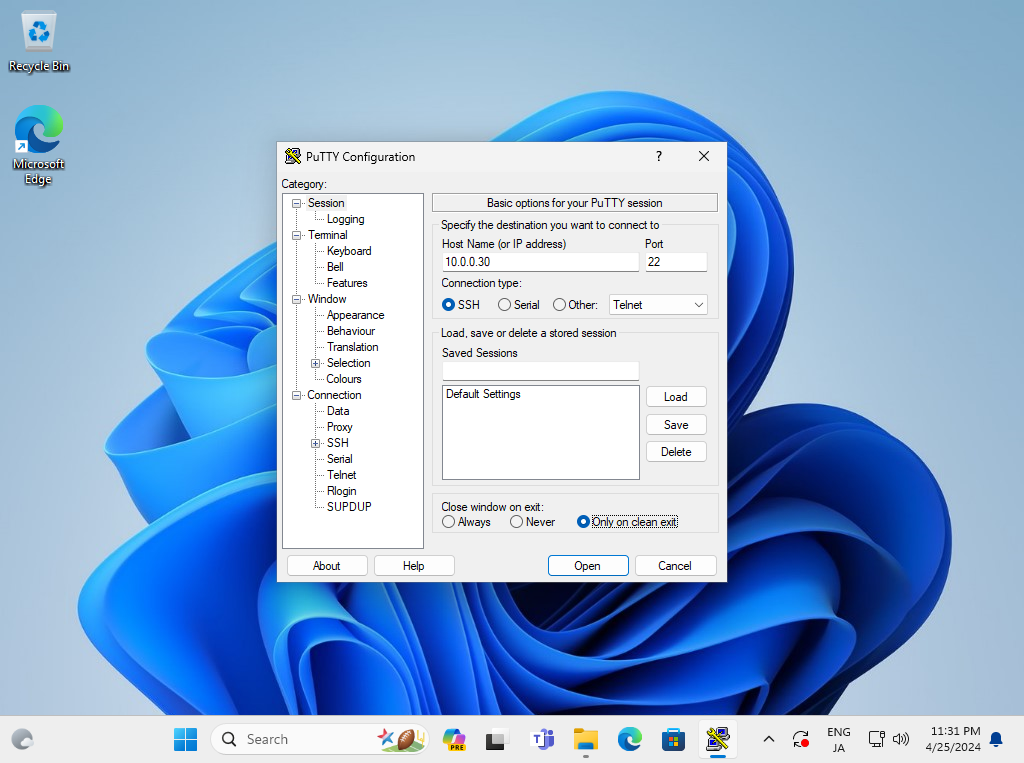The image size is (1024, 763).
Task: Click the PuTTY icon in the title bar
Action: click(293, 156)
